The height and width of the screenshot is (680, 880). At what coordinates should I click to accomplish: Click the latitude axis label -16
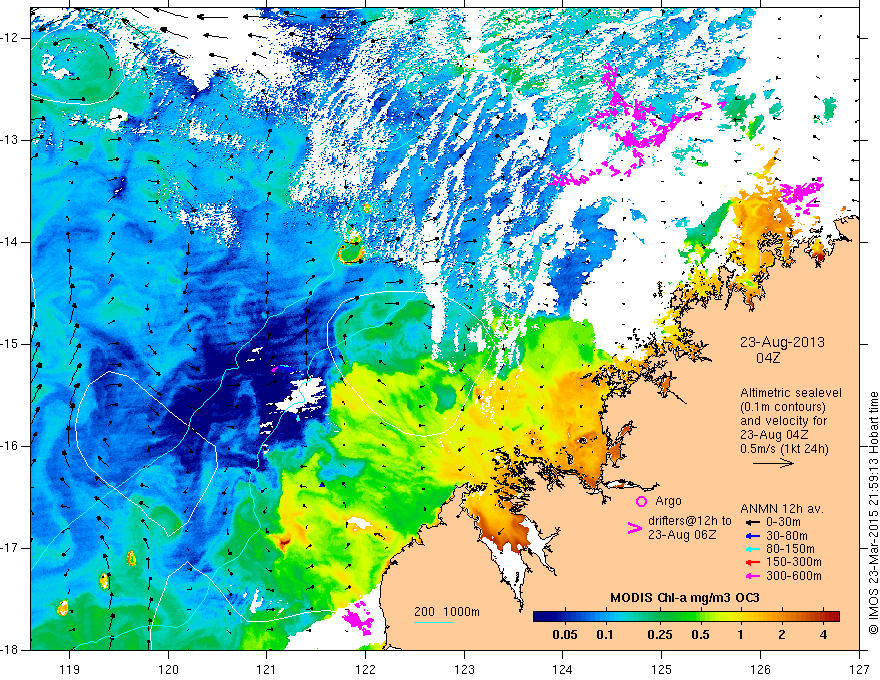click(x=11, y=446)
